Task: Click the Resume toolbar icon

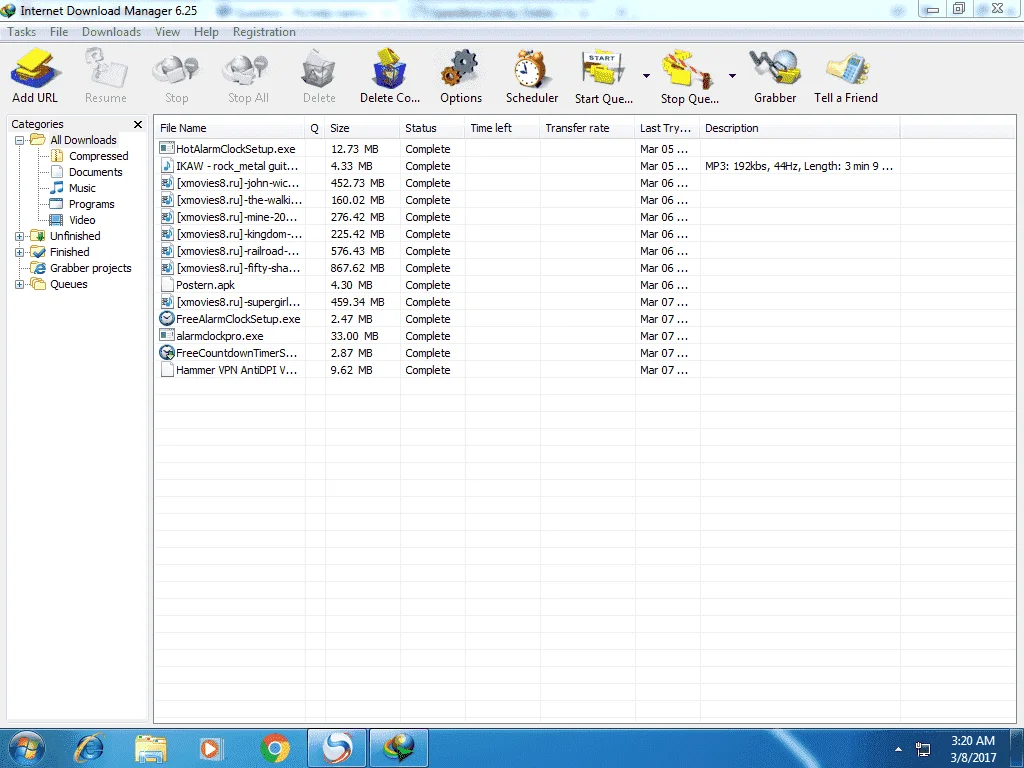Action: [106, 69]
